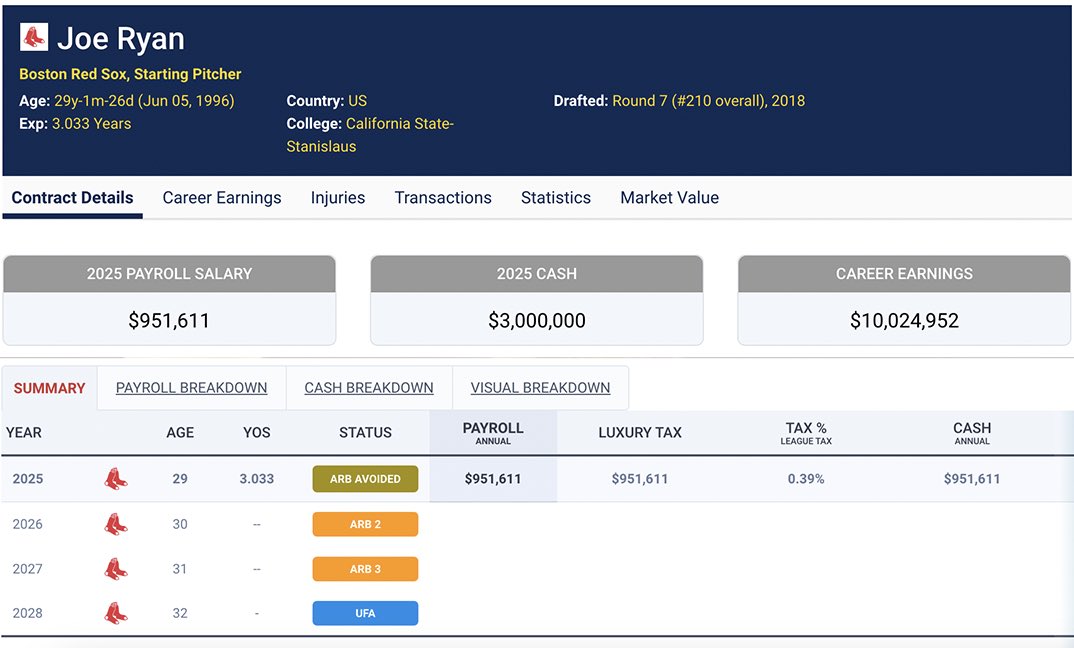Follow the Boston Red Sox, Starting Pitcher link
This screenshot has height=648, width=1074.
click(130, 74)
